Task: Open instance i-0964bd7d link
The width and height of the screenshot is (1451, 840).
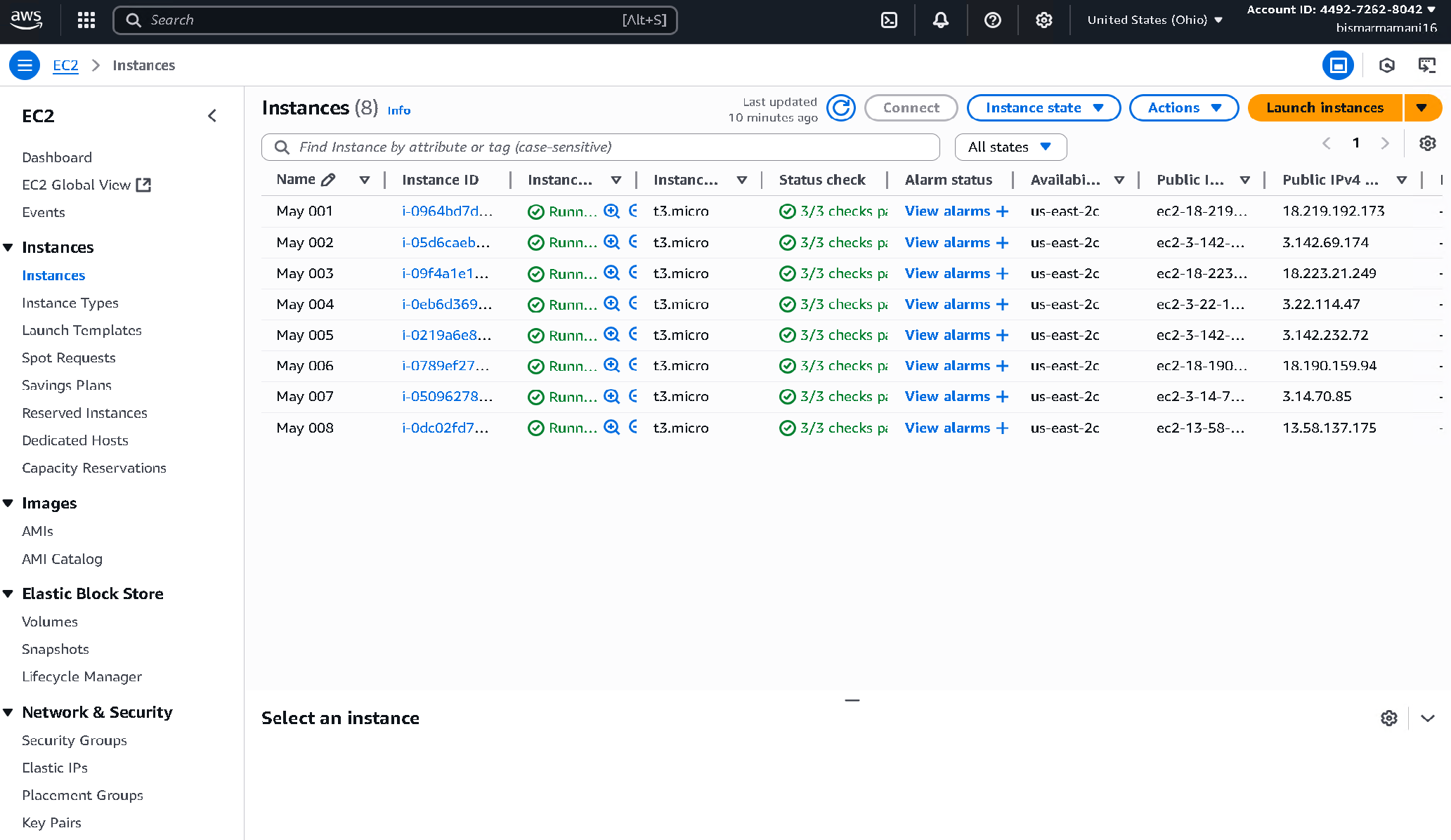Action: click(x=447, y=211)
